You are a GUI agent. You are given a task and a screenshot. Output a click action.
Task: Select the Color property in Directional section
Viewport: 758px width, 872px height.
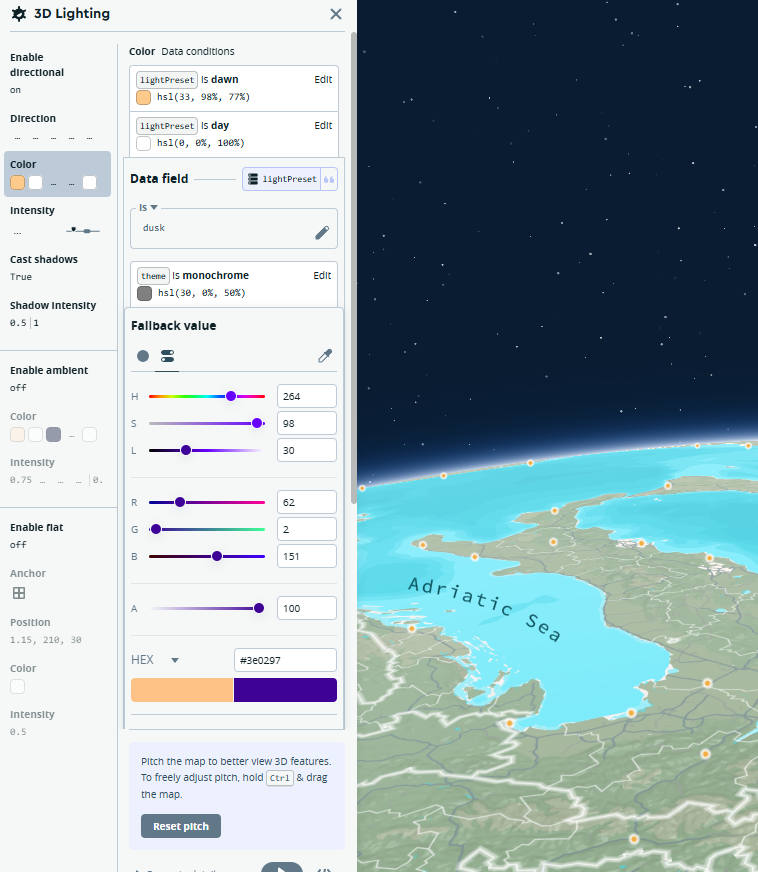[x=57, y=174]
